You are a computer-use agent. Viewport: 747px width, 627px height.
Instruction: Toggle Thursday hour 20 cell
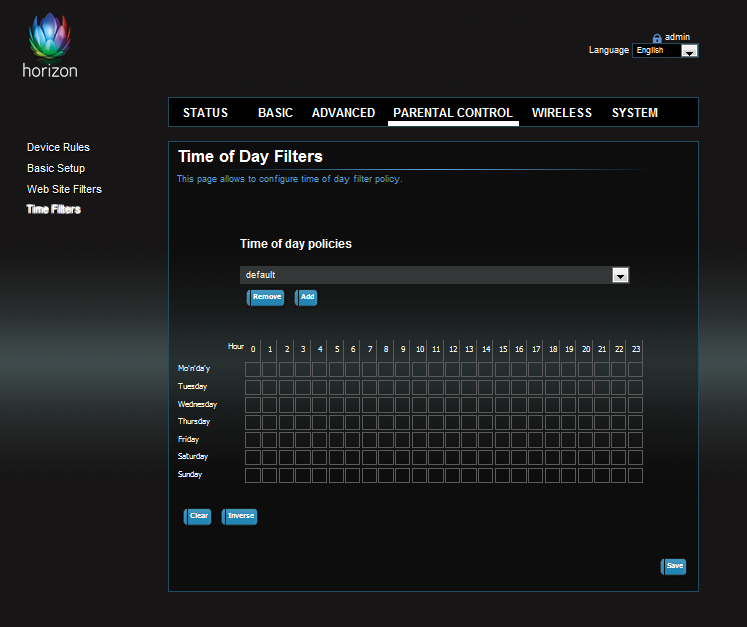pos(585,423)
